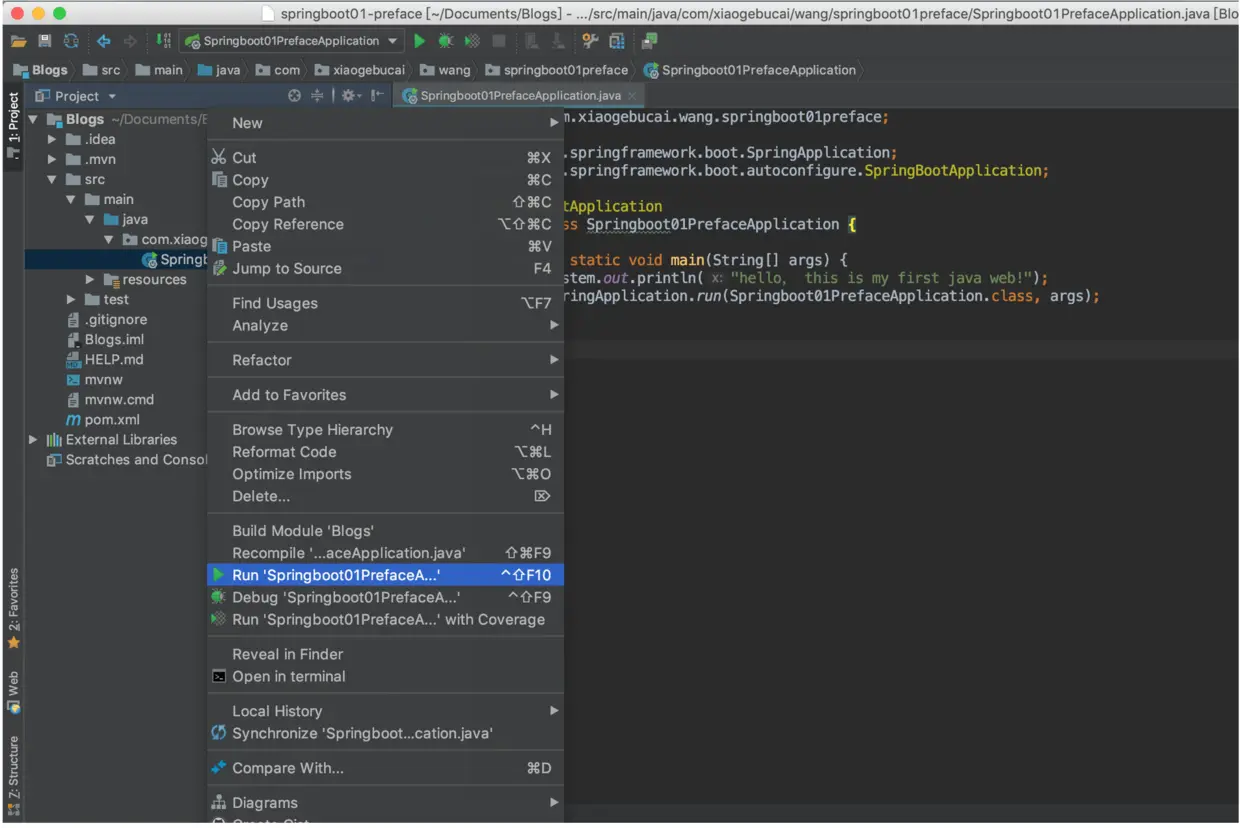Click the Forward navigation arrow icon
The height and width of the screenshot is (828, 1240).
click(x=130, y=41)
